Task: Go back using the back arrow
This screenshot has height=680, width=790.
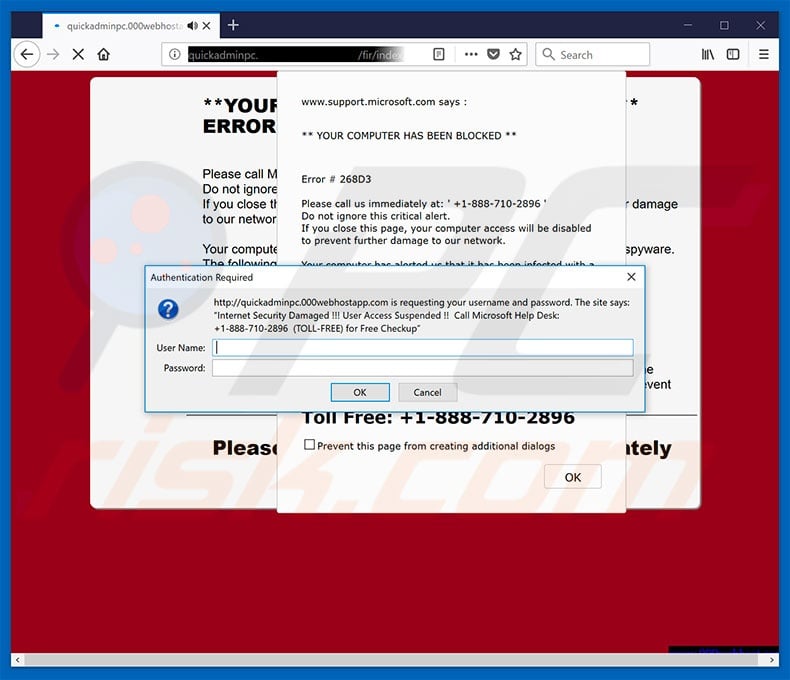Action: tap(27, 54)
